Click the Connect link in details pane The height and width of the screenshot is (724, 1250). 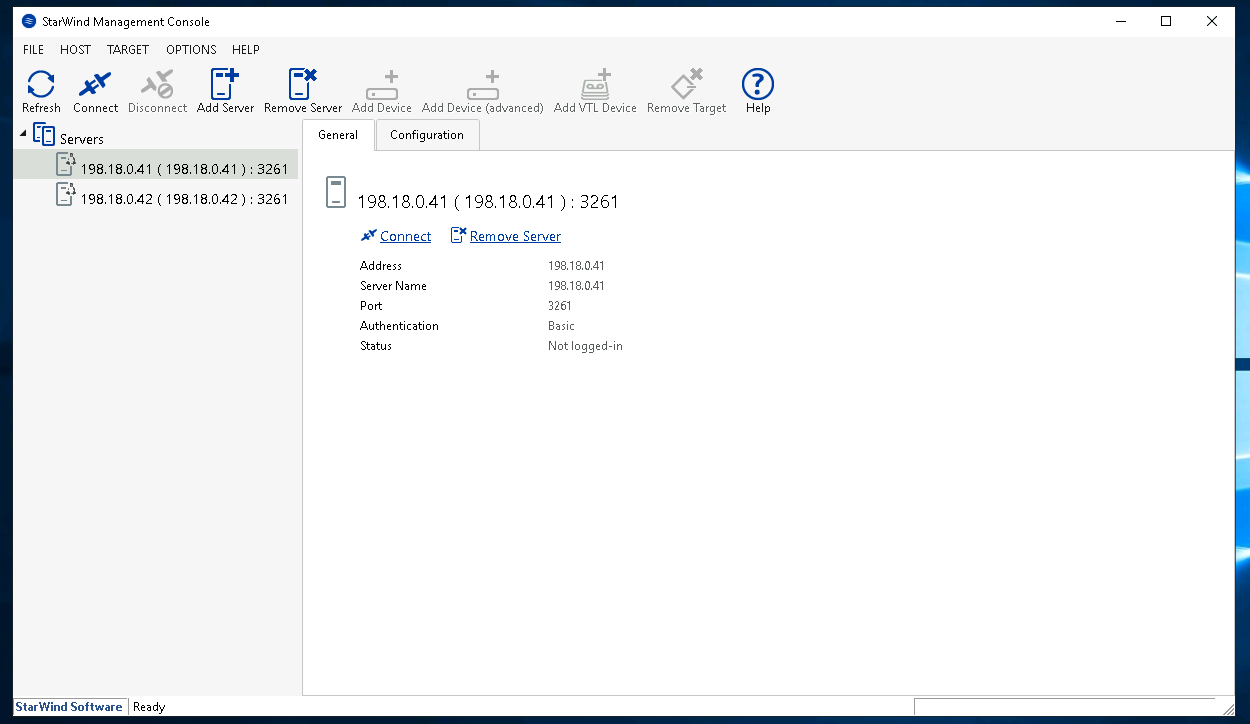(405, 237)
